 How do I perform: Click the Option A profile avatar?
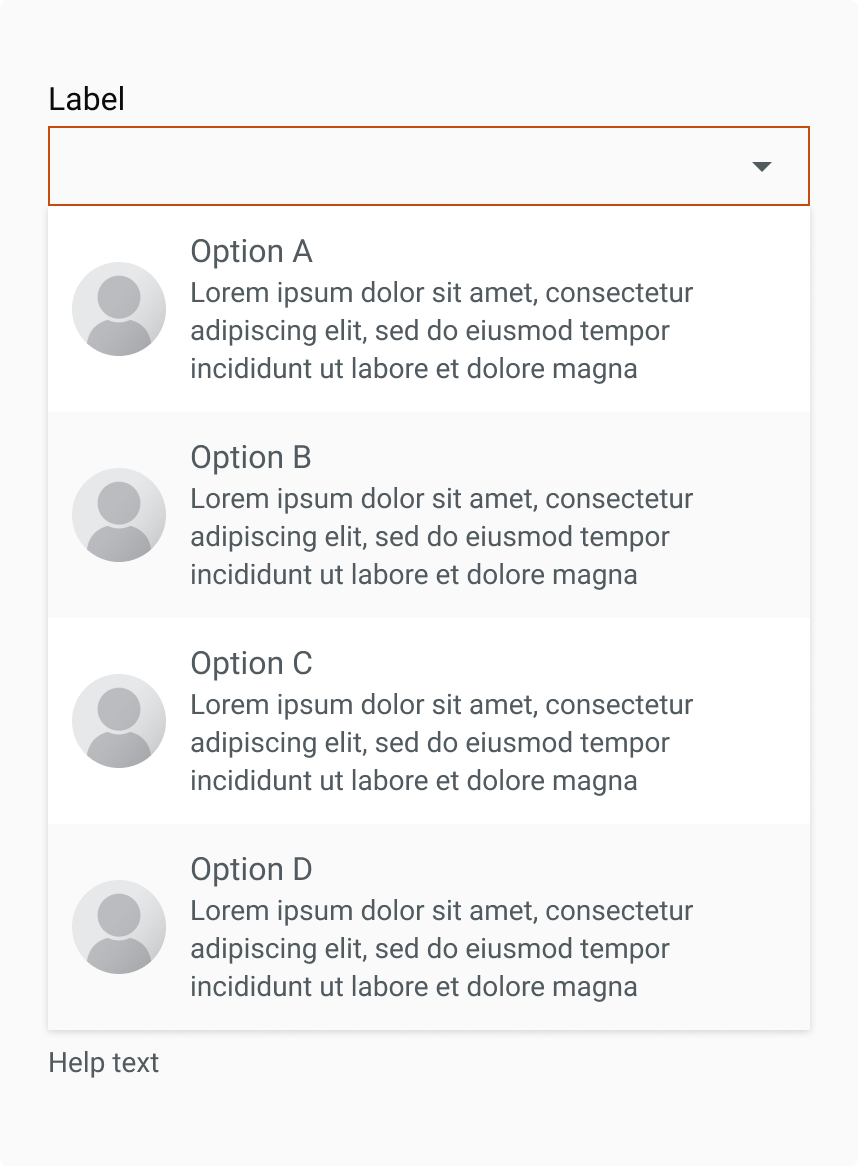(119, 309)
